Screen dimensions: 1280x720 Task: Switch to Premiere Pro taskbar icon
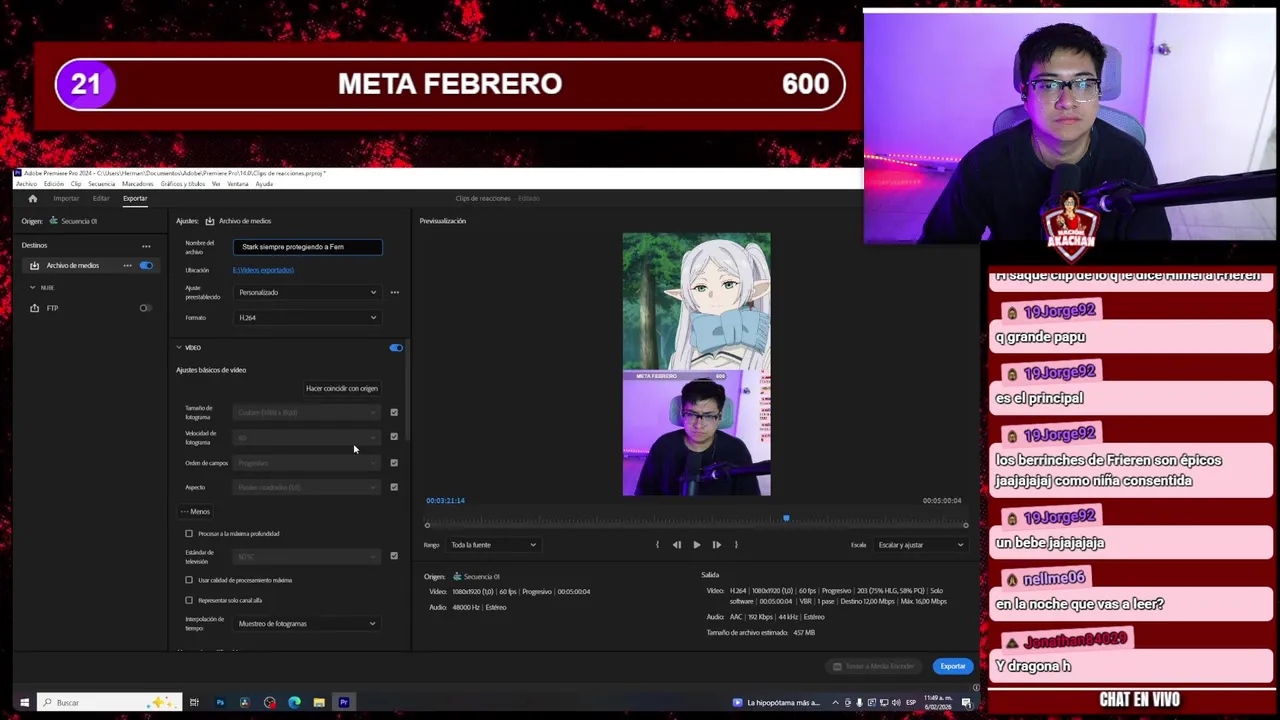(344, 702)
